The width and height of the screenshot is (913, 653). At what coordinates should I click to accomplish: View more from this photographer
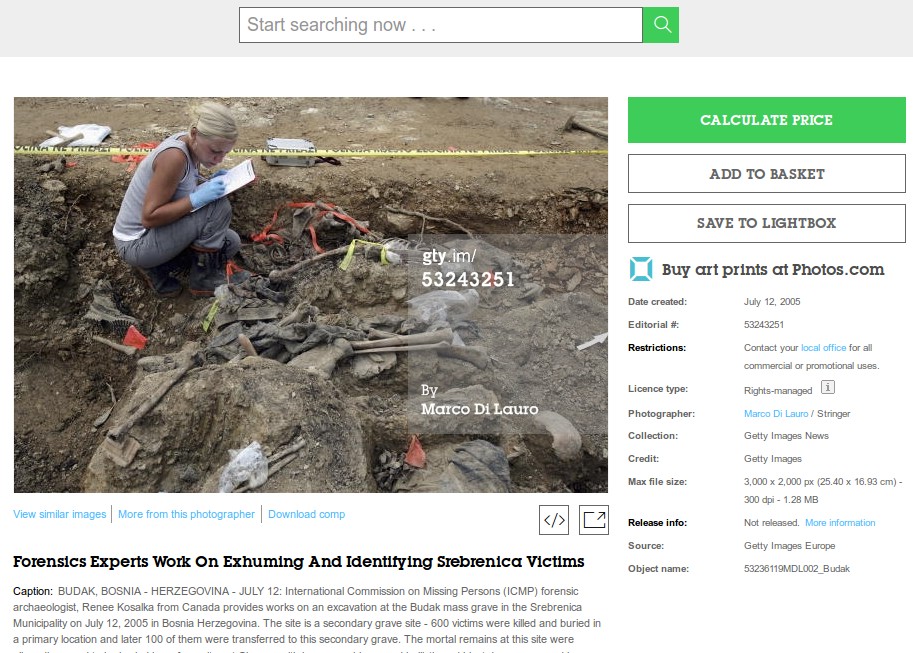(186, 513)
